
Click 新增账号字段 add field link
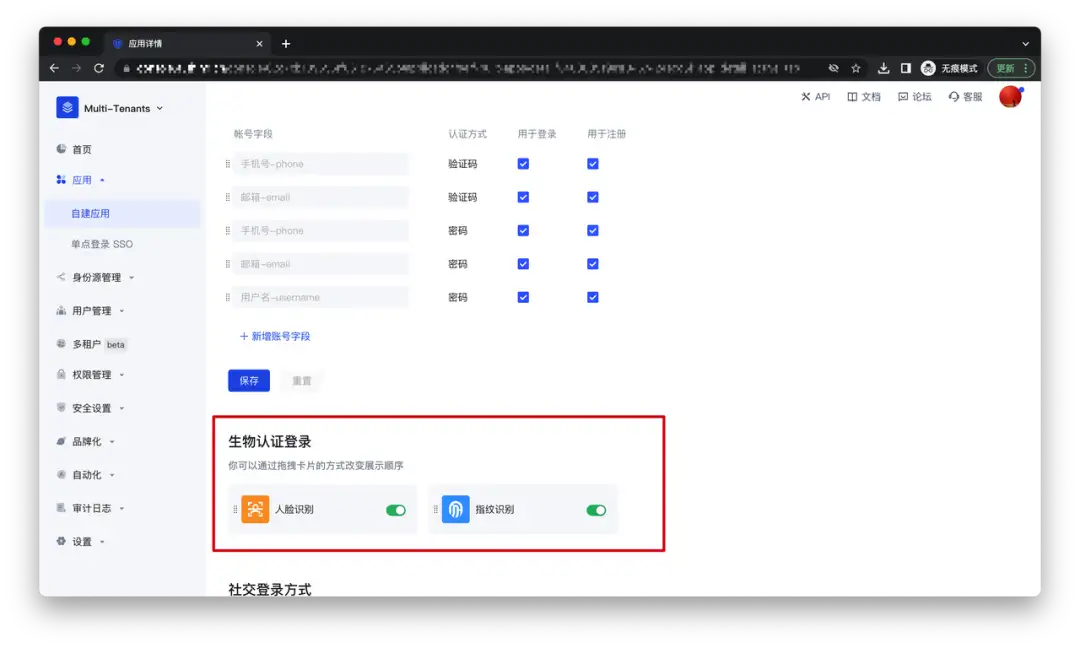(x=275, y=337)
